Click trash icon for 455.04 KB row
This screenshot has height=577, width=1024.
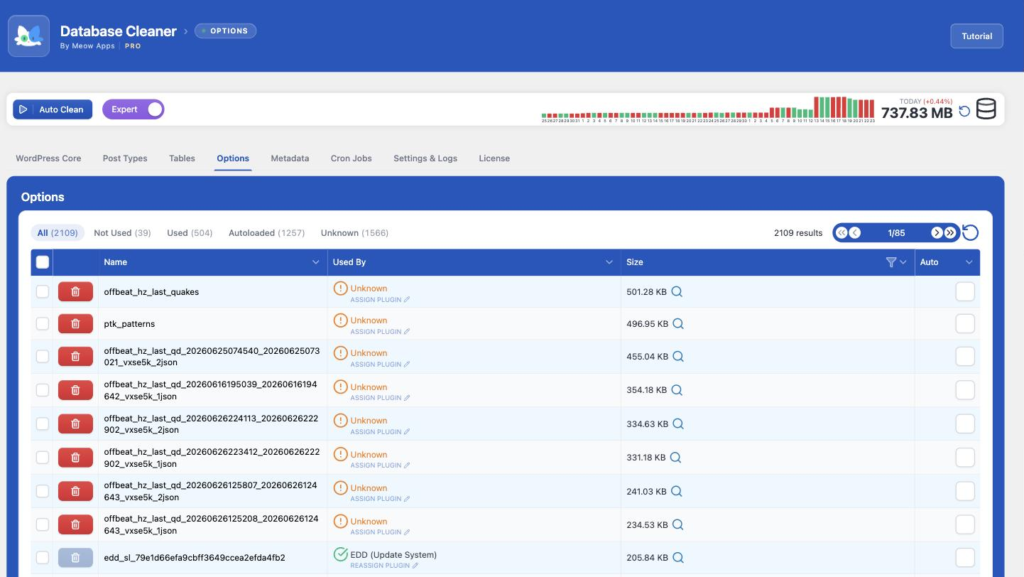(75, 356)
